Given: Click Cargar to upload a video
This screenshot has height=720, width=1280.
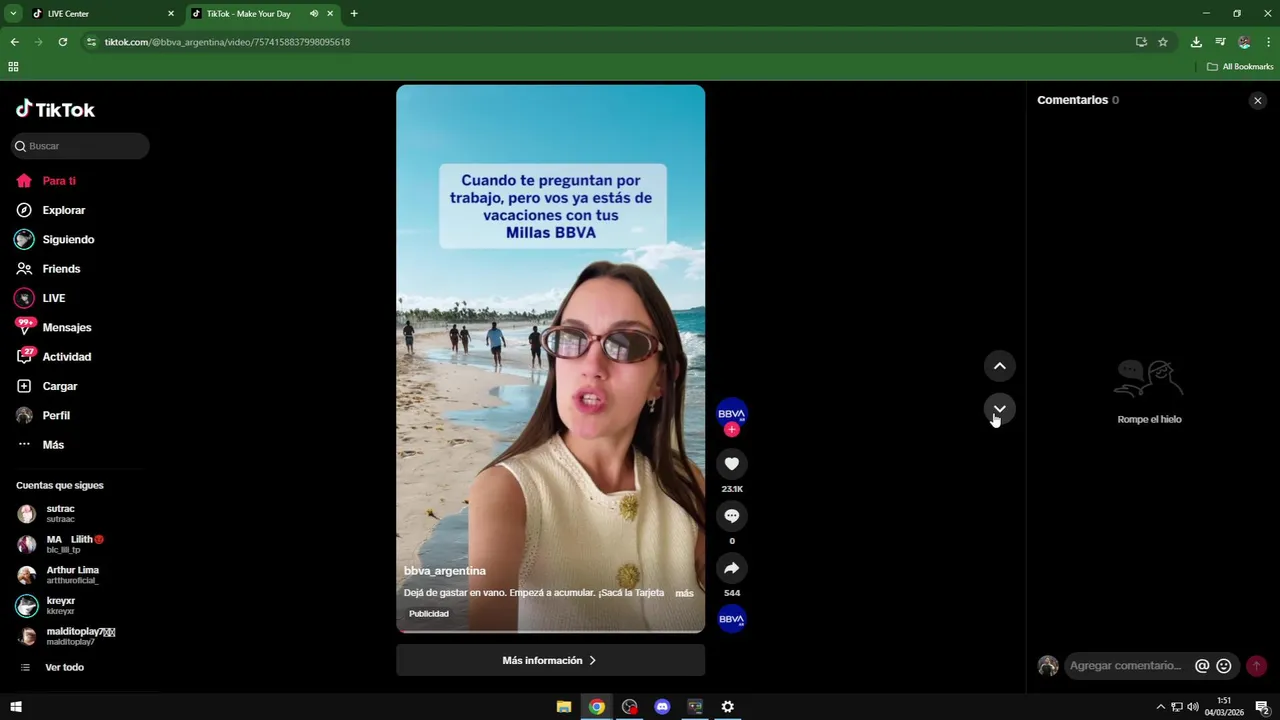Looking at the screenshot, I should pos(59,386).
